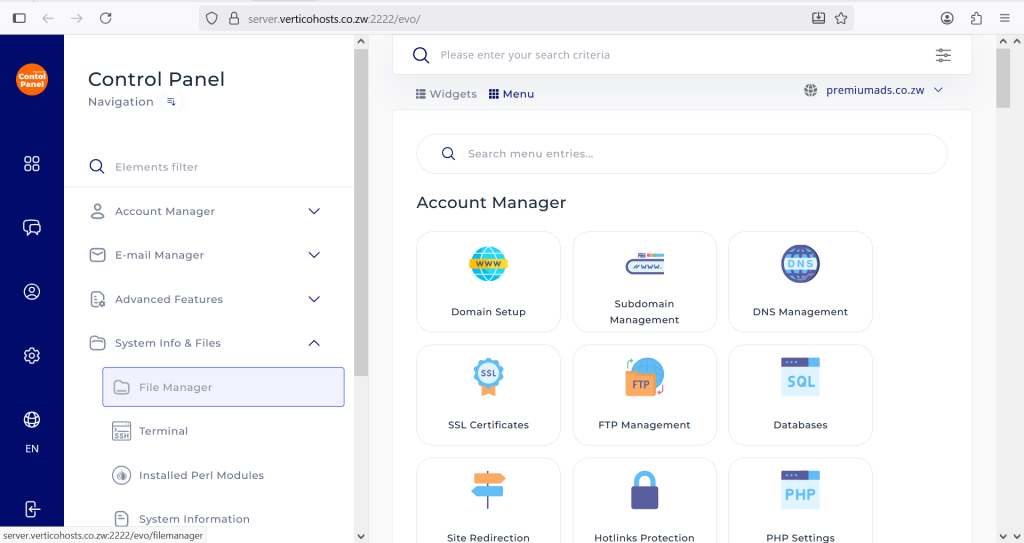Open the Databases SQL tile
This screenshot has width=1024, height=543.
(800, 394)
